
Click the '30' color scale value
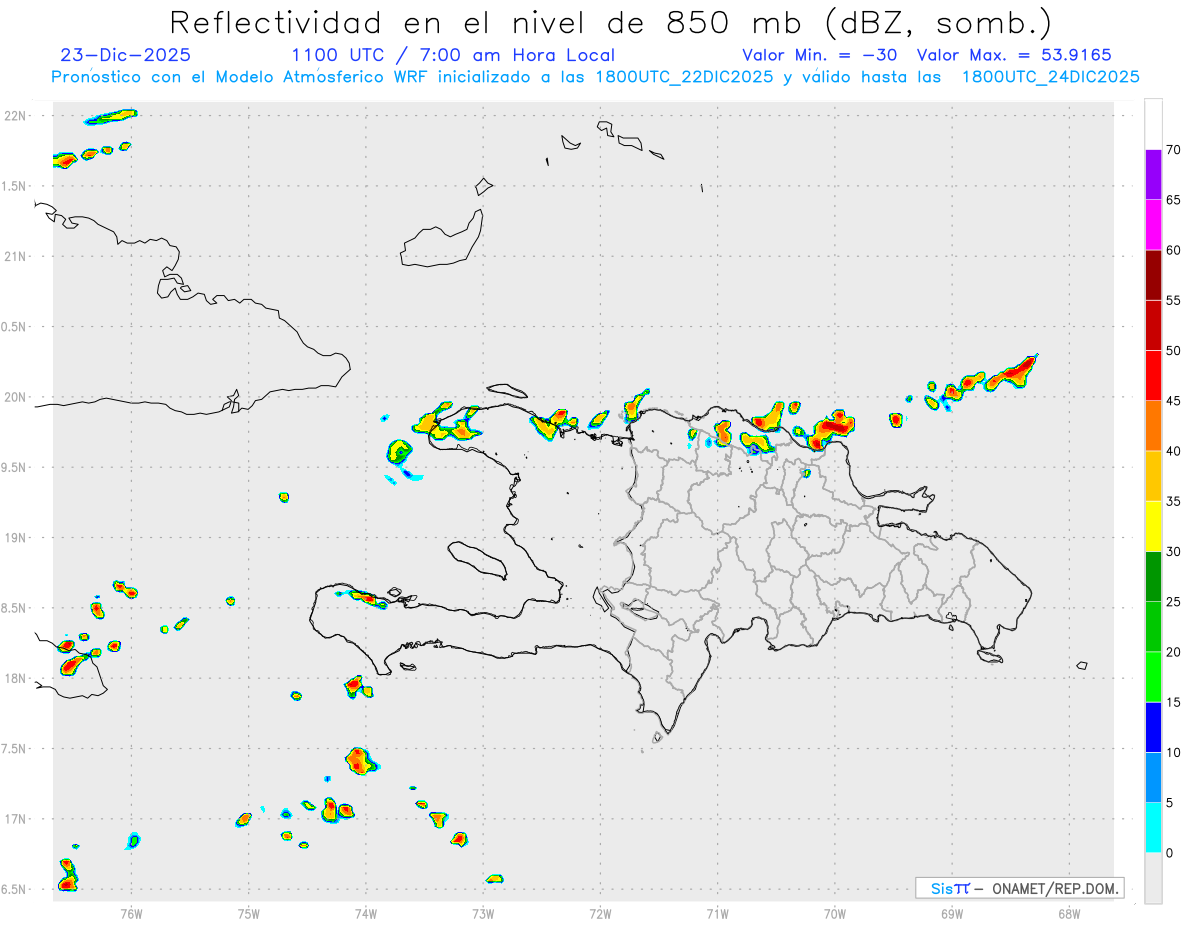click(x=1174, y=552)
